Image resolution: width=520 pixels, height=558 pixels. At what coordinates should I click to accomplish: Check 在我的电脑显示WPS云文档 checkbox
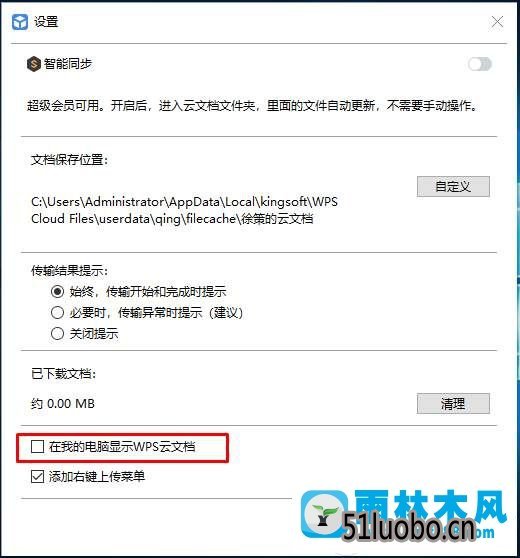pos(37,446)
